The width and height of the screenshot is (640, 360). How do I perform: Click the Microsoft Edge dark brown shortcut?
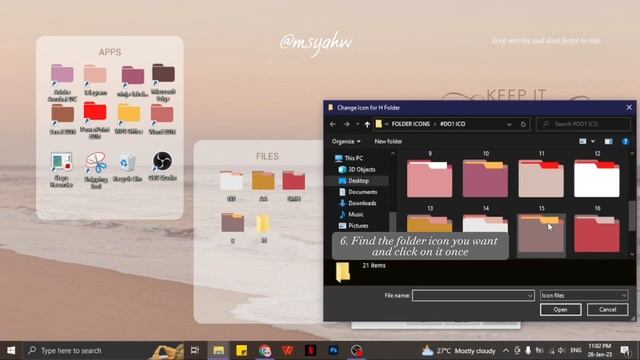(x=163, y=82)
